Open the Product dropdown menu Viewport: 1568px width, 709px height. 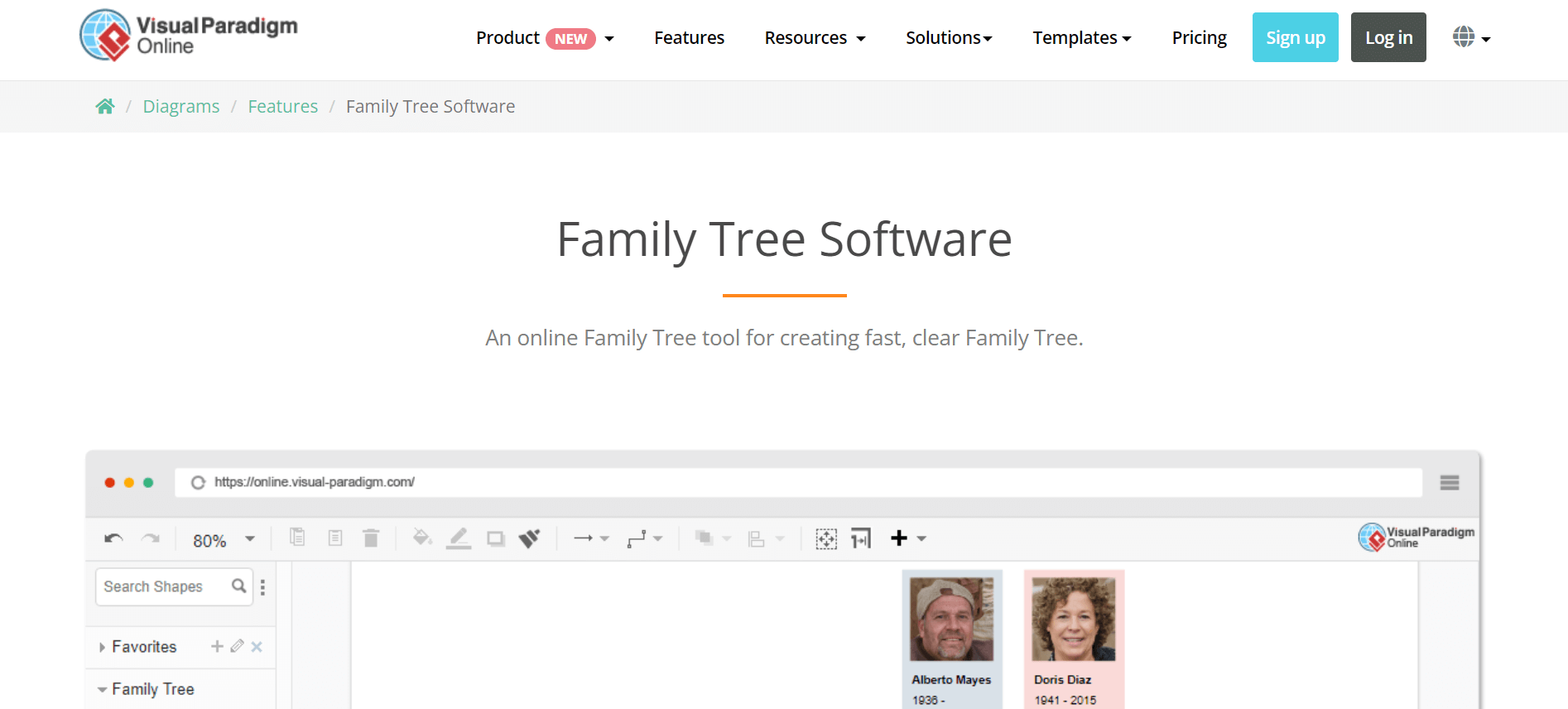point(545,38)
